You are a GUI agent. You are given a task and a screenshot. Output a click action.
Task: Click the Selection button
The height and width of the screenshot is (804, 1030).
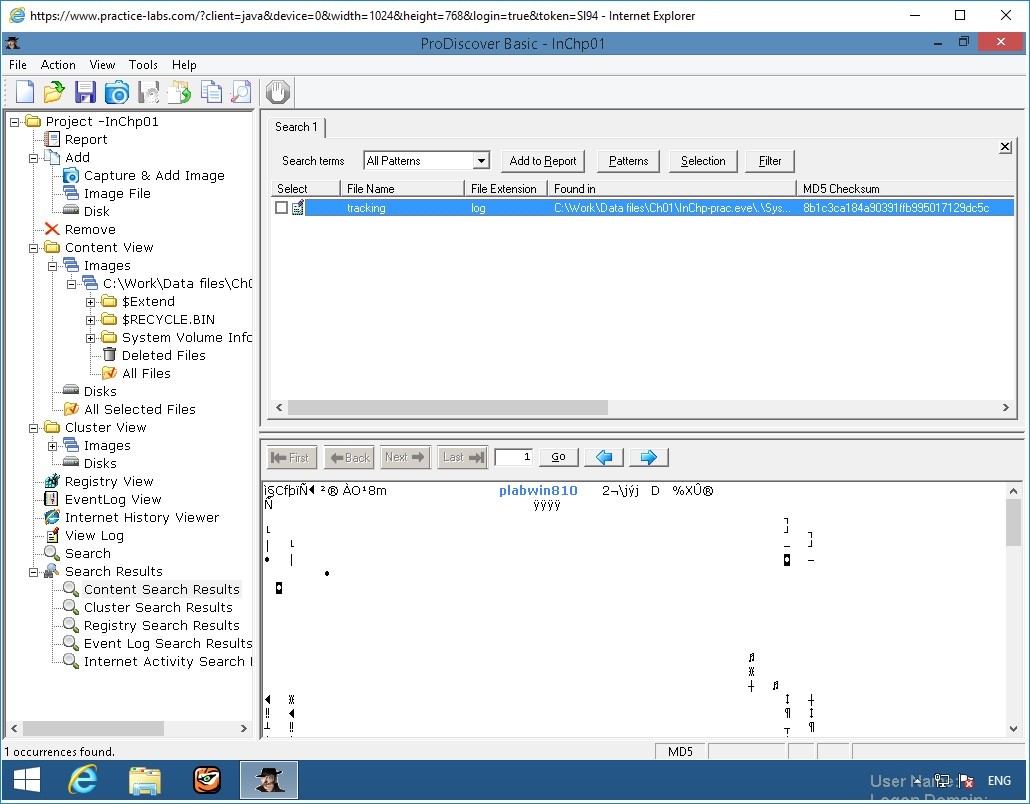(703, 161)
